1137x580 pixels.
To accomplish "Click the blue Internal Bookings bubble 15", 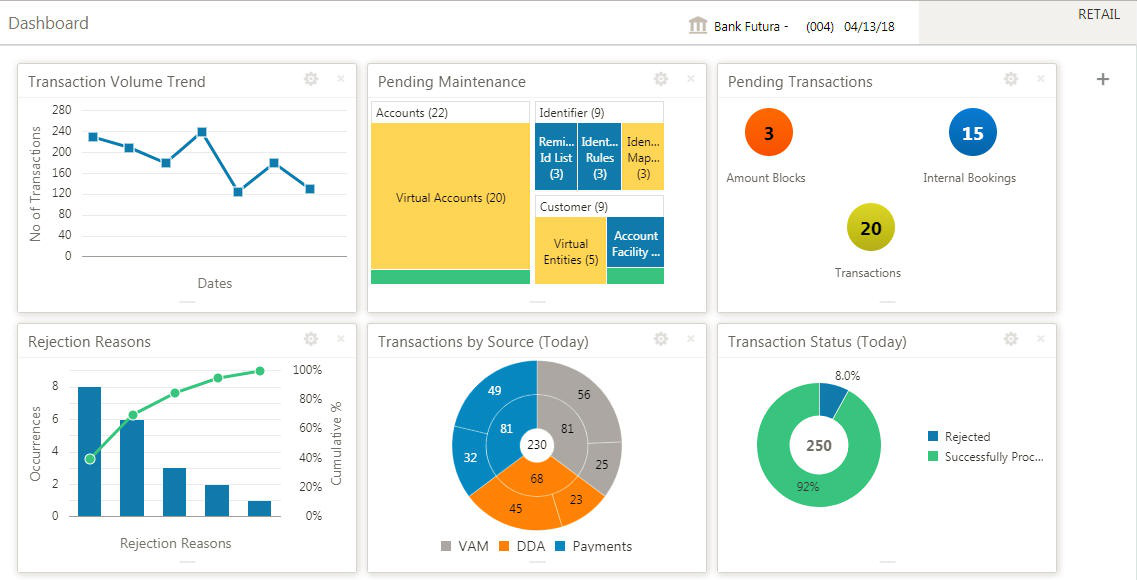I will [972, 132].
